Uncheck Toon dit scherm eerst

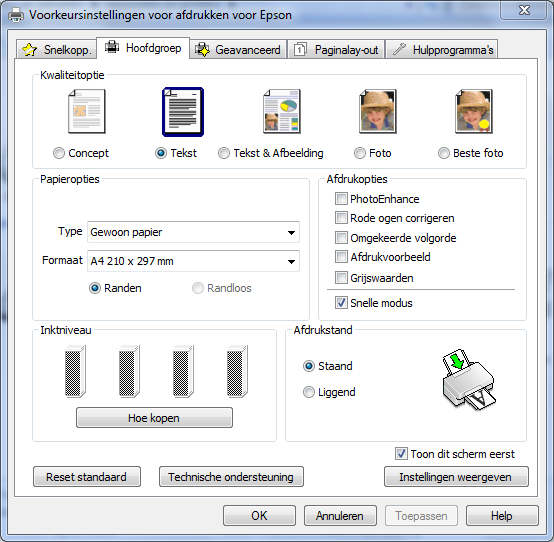(x=401, y=454)
